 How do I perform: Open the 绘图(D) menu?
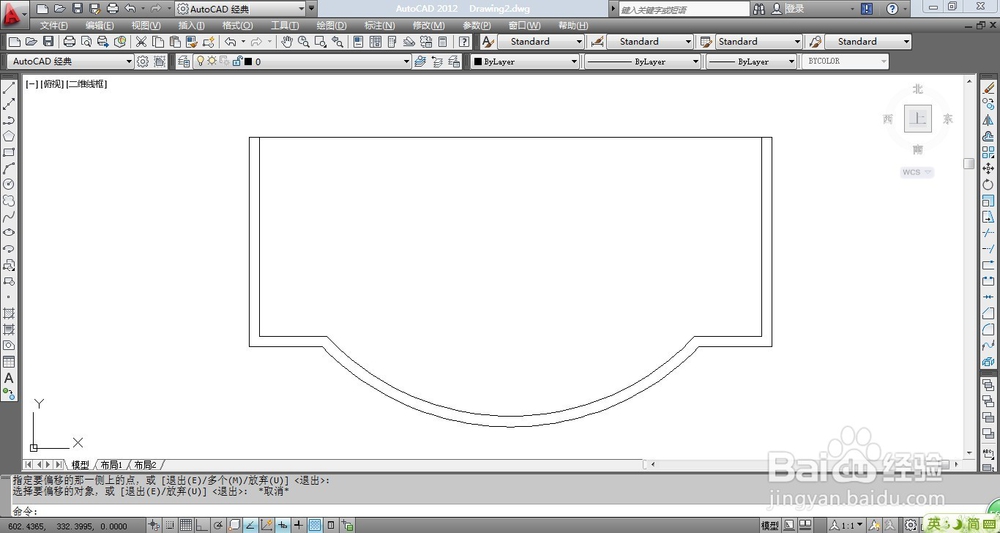pos(332,26)
